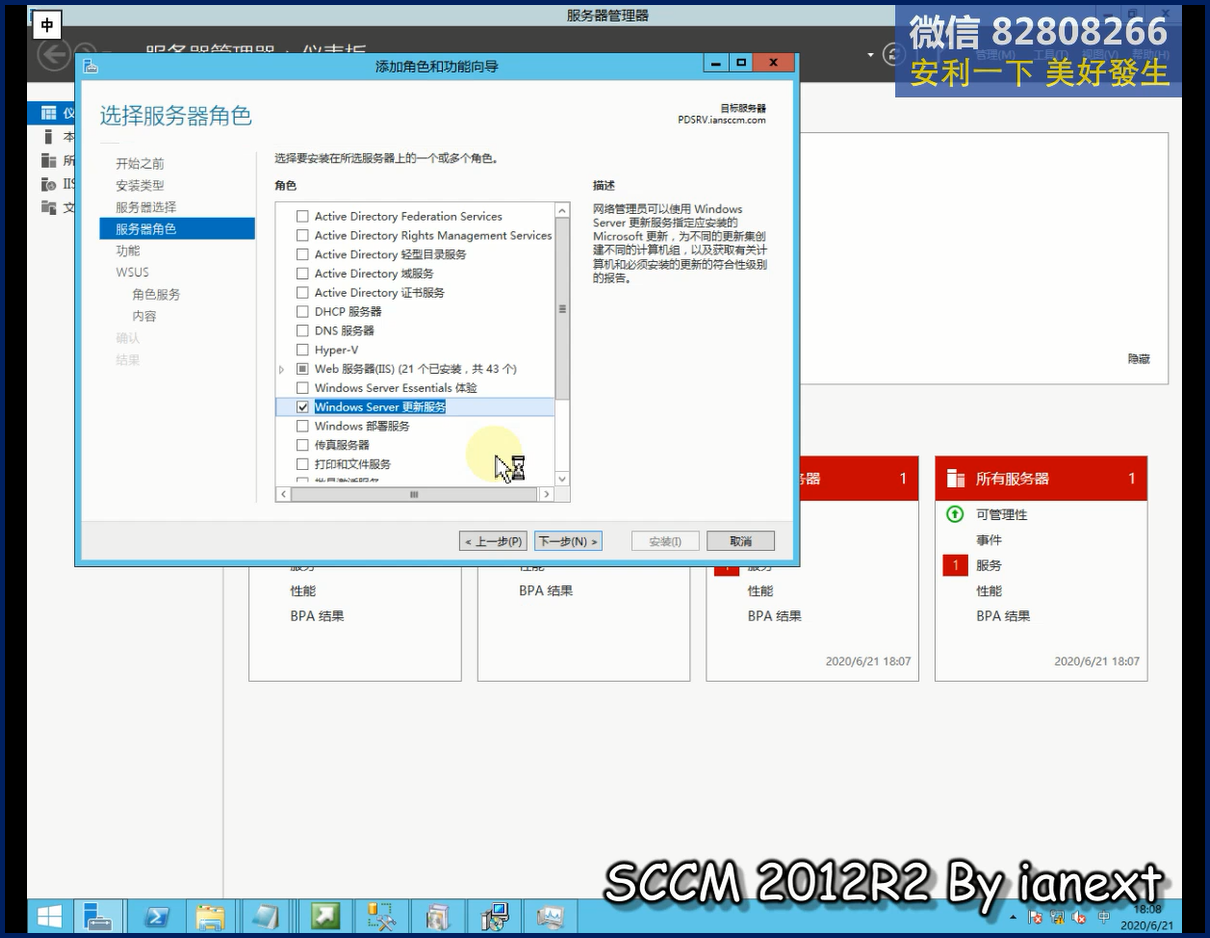Image resolution: width=1210 pixels, height=938 pixels.
Task: Click the roles list horizontal scrollbar thumb
Action: pyautogui.click(x=414, y=494)
